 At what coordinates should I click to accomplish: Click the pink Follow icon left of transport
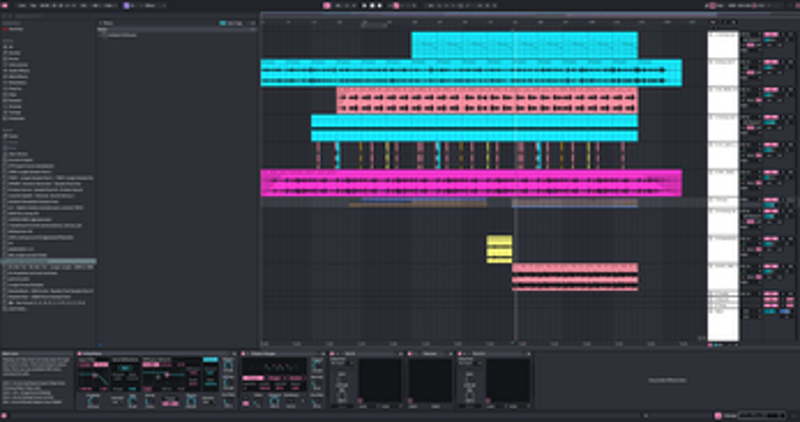[327, 6]
